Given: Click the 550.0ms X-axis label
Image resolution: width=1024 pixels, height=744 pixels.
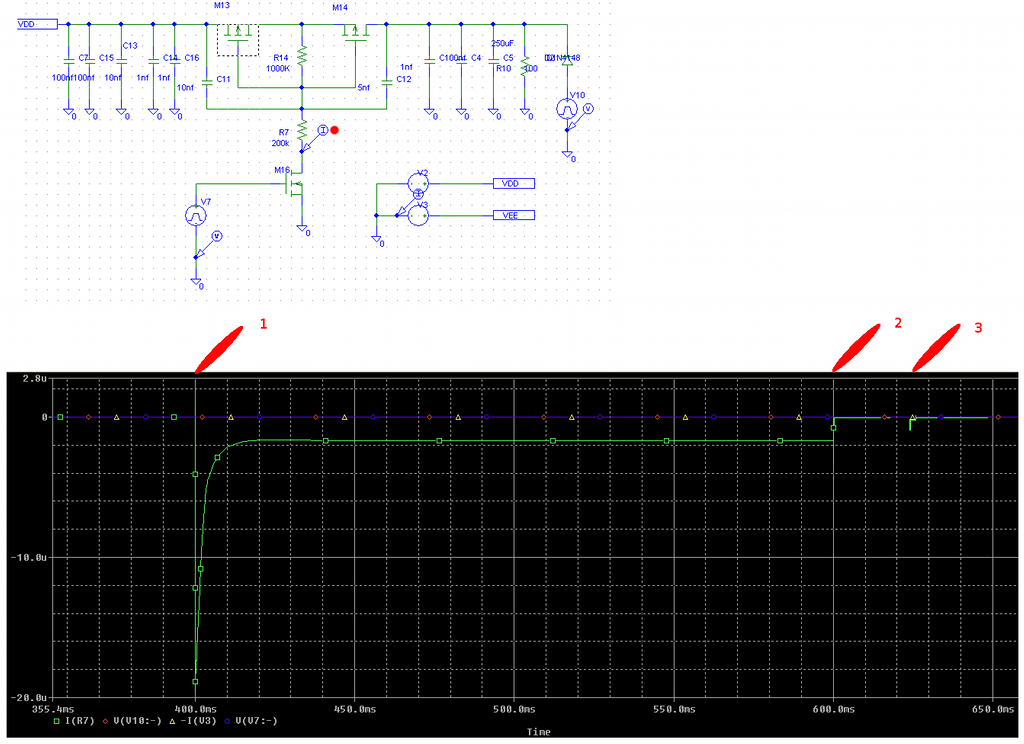Looking at the screenshot, I should tap(673, 709).
